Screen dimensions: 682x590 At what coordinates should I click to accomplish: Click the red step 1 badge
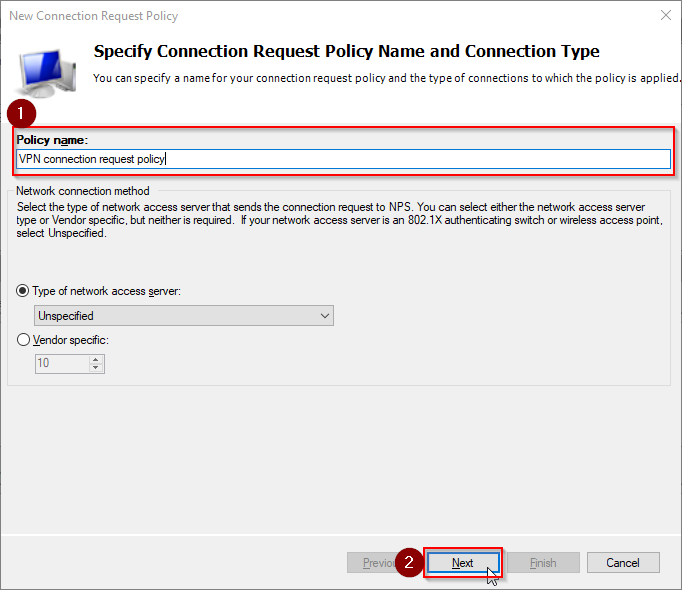tap(21, 114)
